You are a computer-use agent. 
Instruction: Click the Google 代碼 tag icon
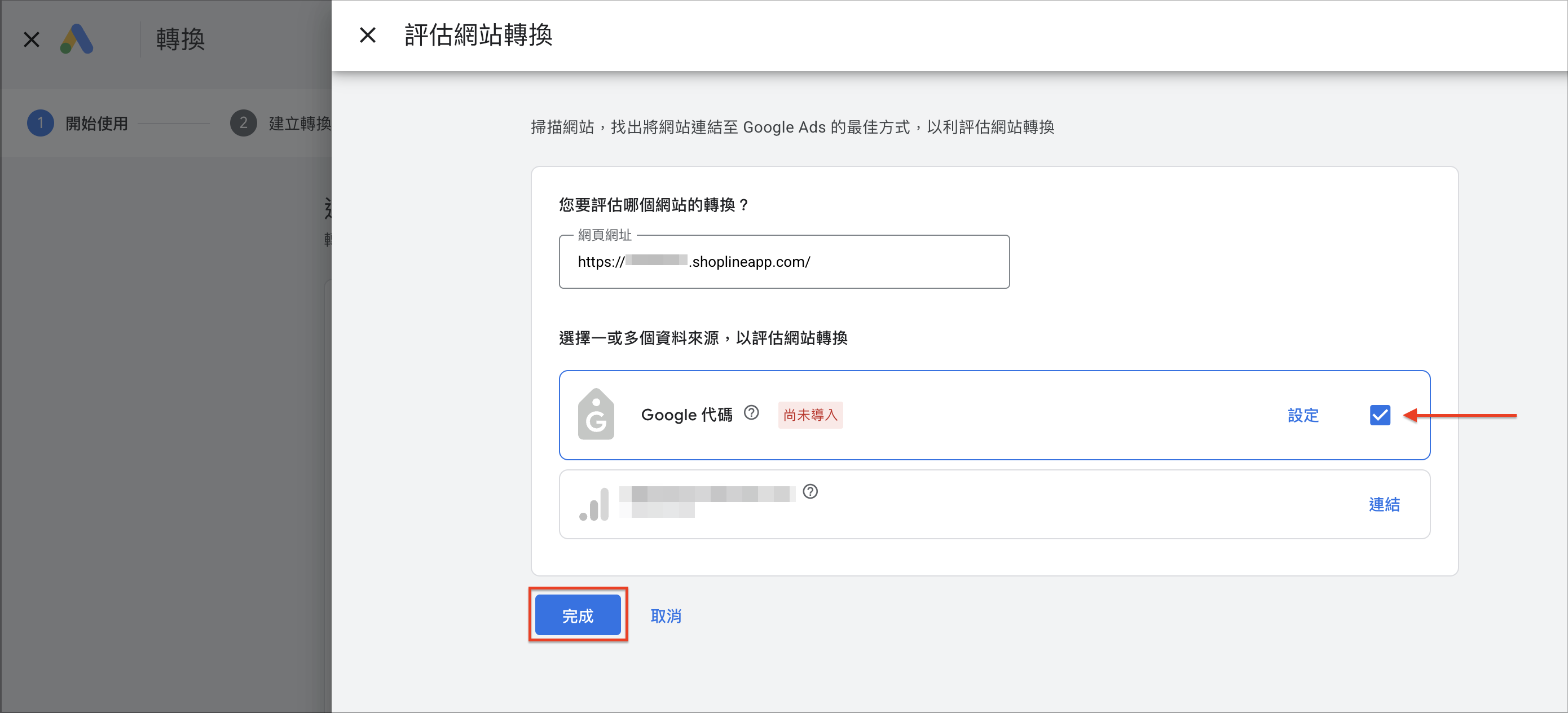[x=595, y=414]
